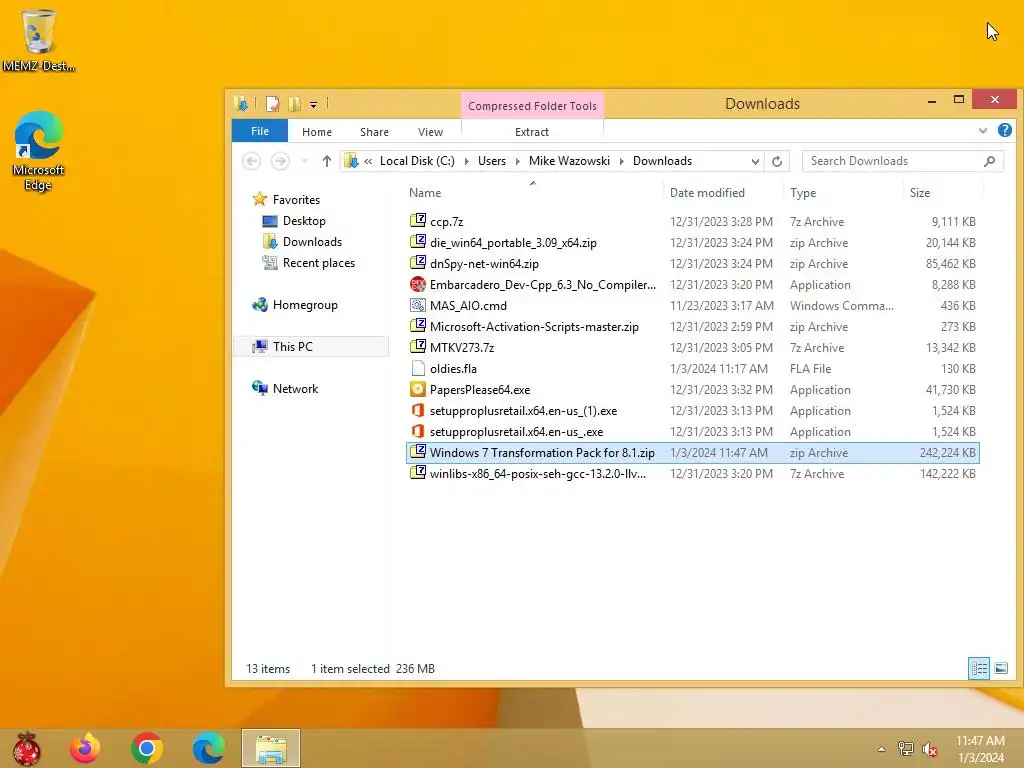Launch the Microsoft Edge desktop shortcut
Viewport: 1024px width, 768px height.
pos(38,150)
